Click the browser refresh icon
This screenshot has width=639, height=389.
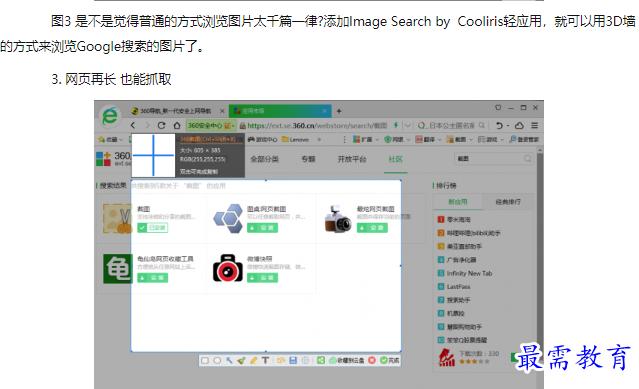coord(161,125)
